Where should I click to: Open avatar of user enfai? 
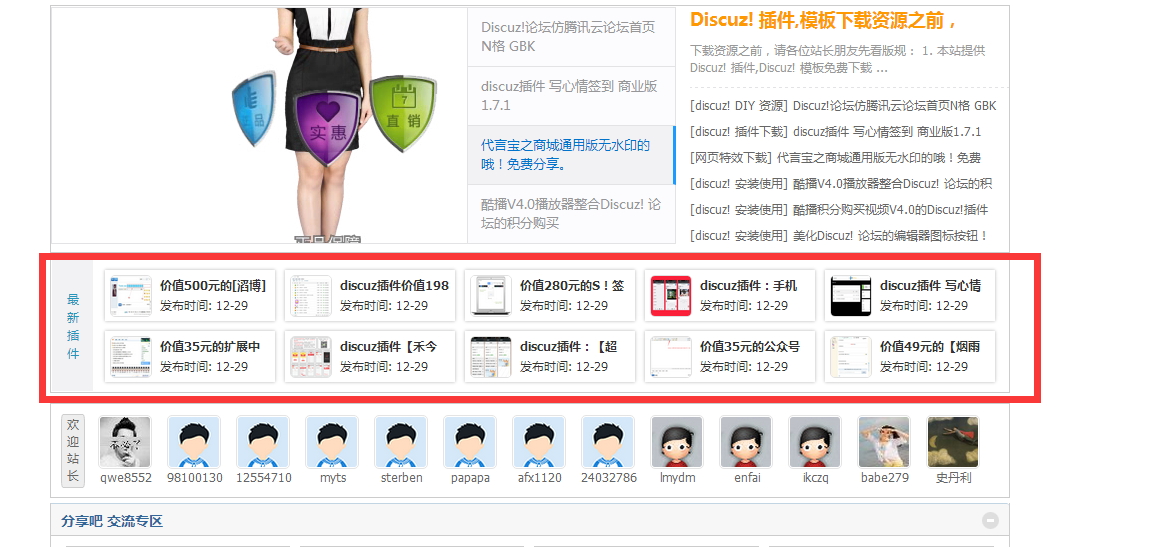coord(746,442)
